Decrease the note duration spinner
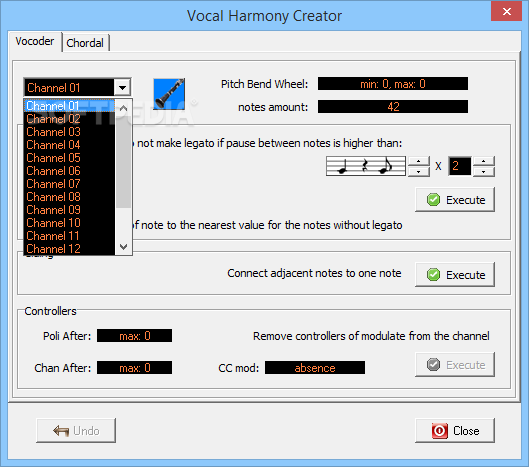 coord(419,171)
